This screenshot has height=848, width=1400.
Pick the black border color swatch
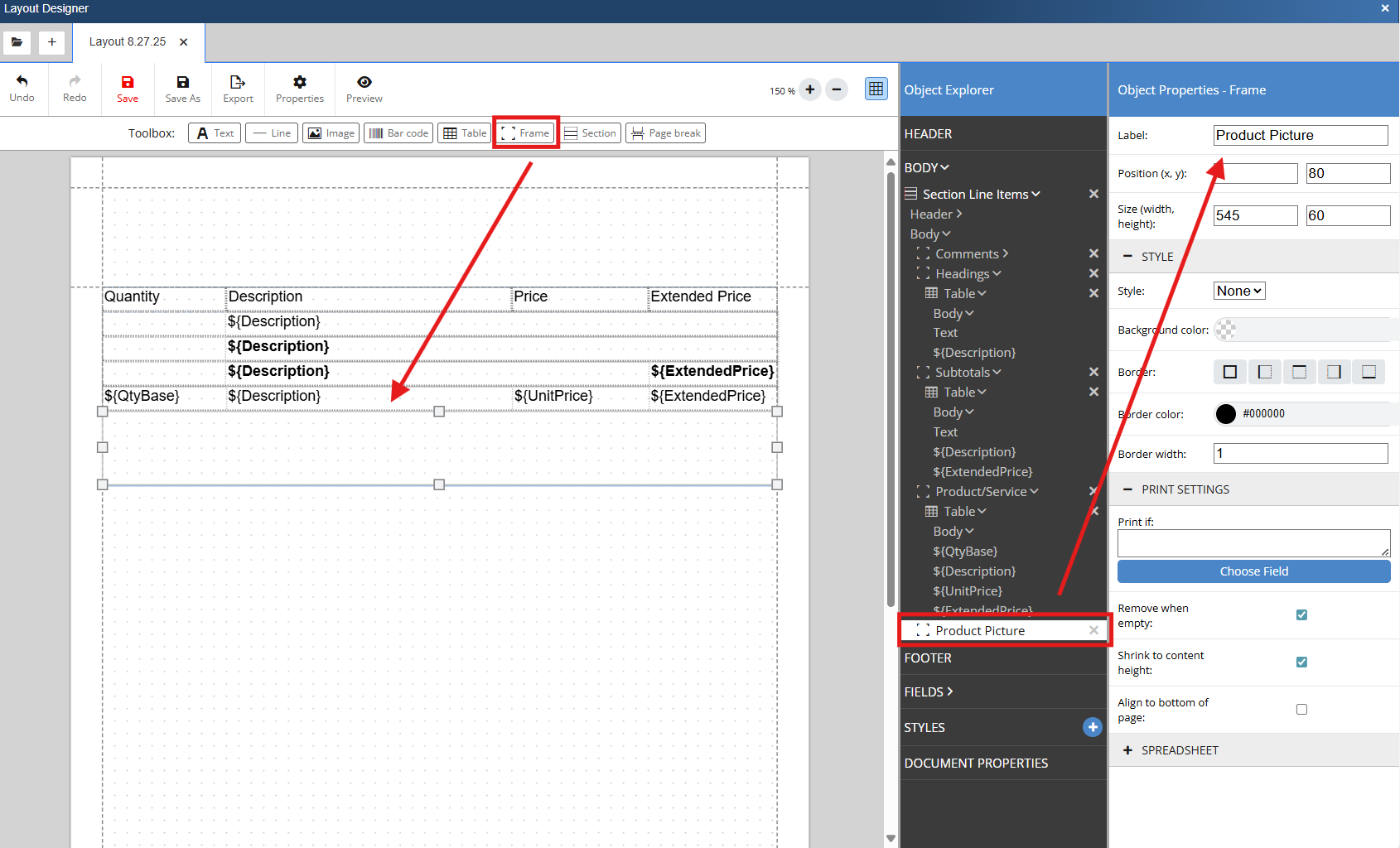coord(1225,414)
